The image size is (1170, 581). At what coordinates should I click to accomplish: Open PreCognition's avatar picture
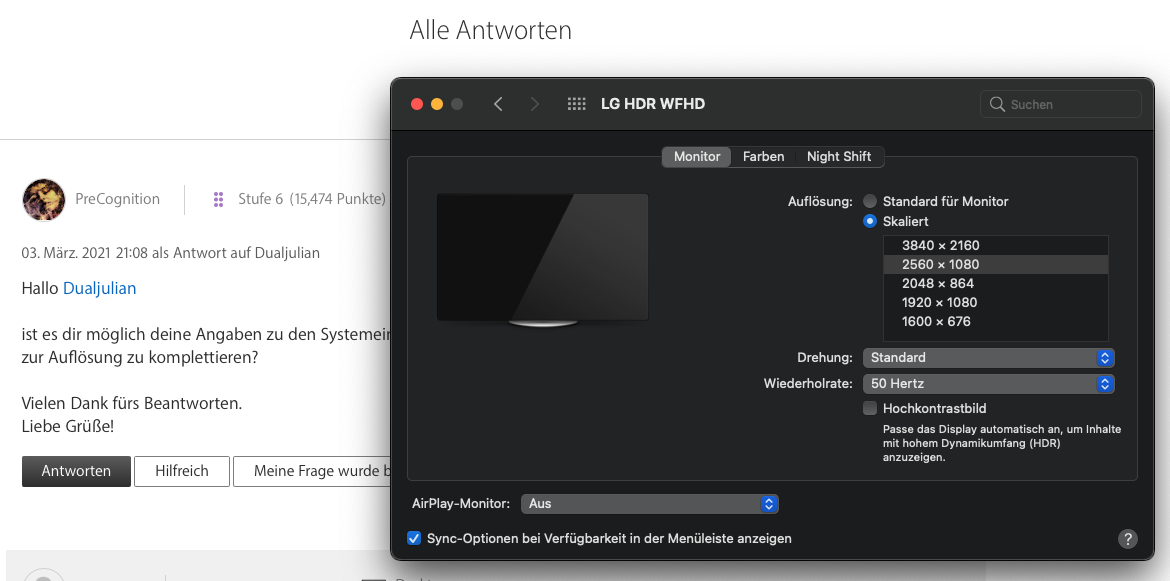click(44, 199)
